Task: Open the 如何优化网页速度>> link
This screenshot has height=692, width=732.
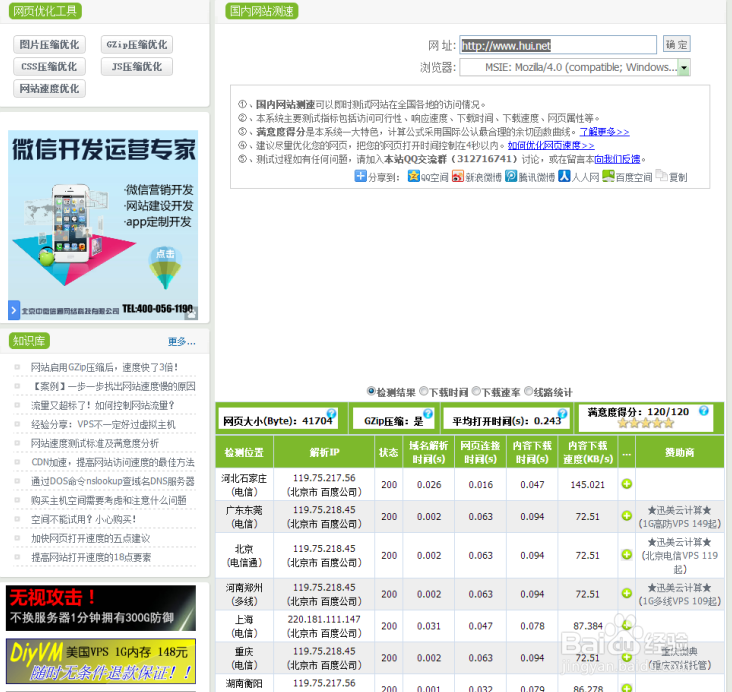Action: (x=551, y=145)
